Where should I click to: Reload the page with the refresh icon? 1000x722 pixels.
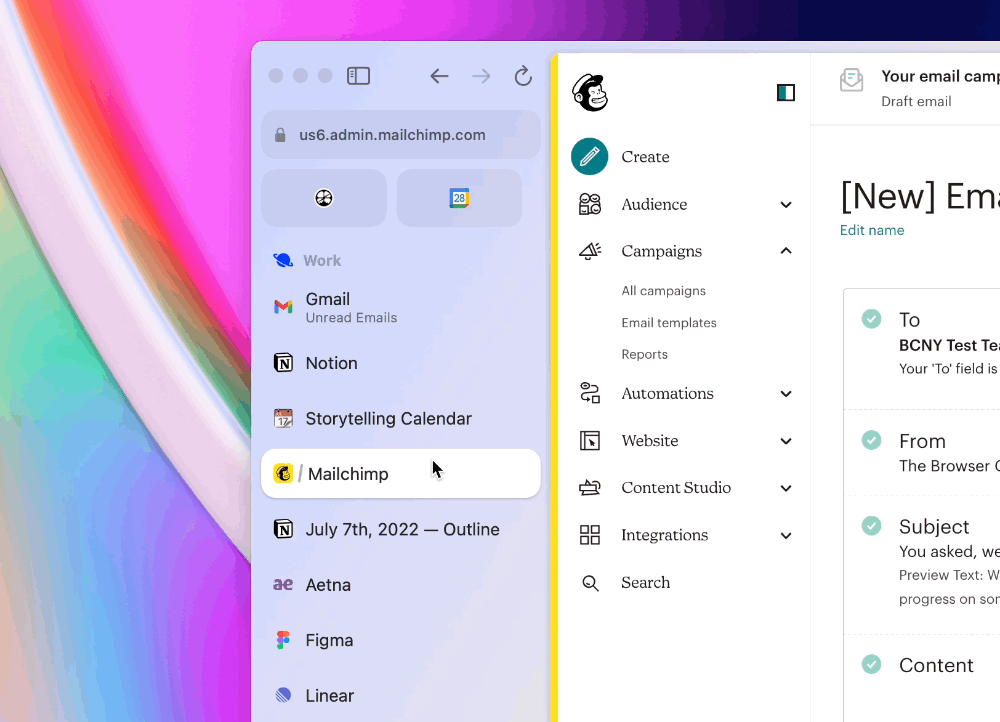pyautogui.click(x=524, y=76)
